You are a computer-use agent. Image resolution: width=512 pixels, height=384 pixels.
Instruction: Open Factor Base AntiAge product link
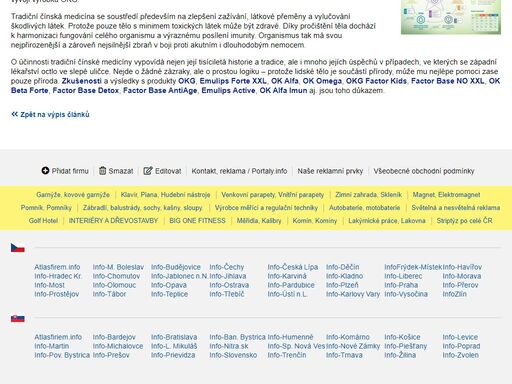[160, 90]
